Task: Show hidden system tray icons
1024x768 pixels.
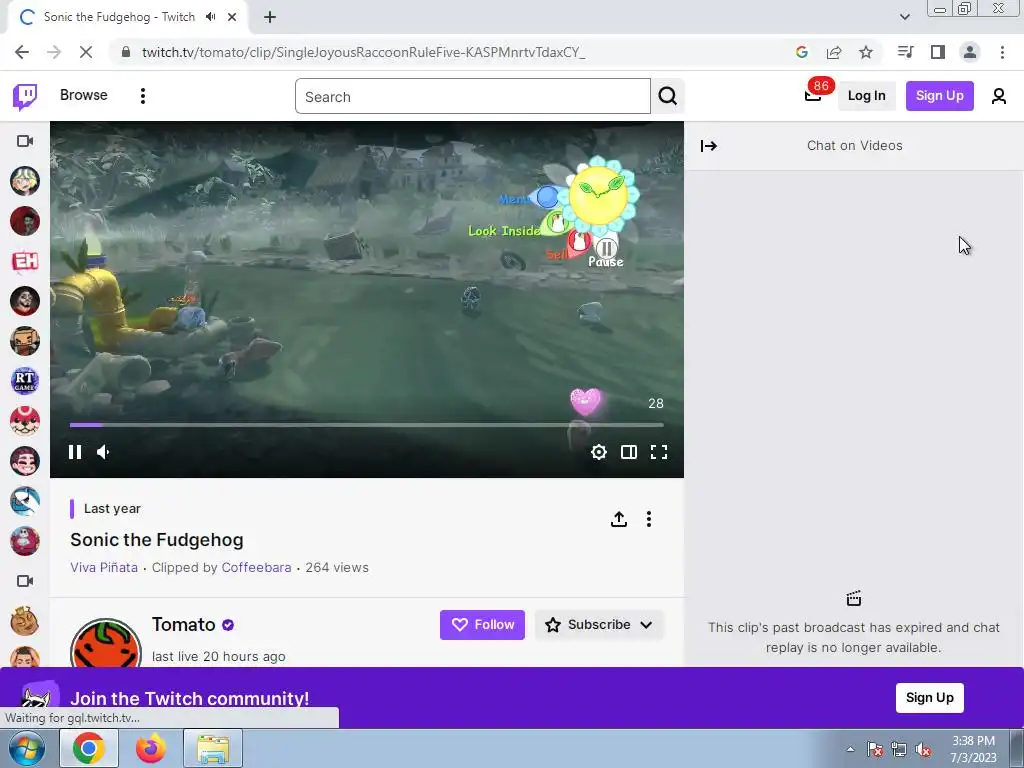Action: coord(850,749)
